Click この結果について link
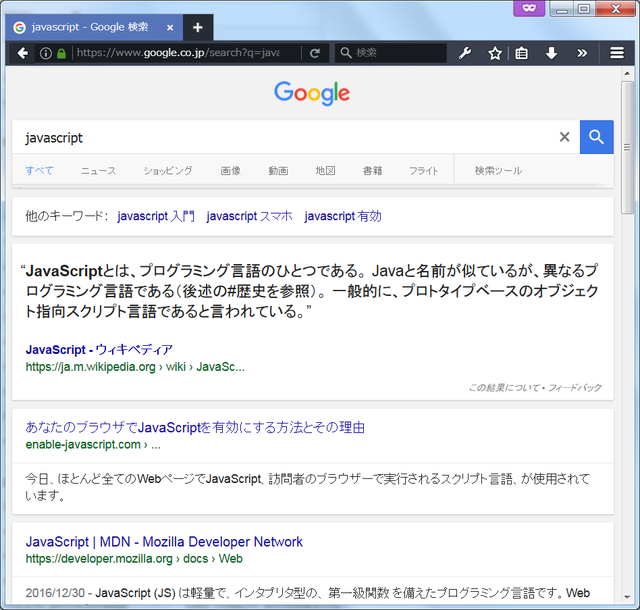640x610 pixels. [x=504, y=387]
